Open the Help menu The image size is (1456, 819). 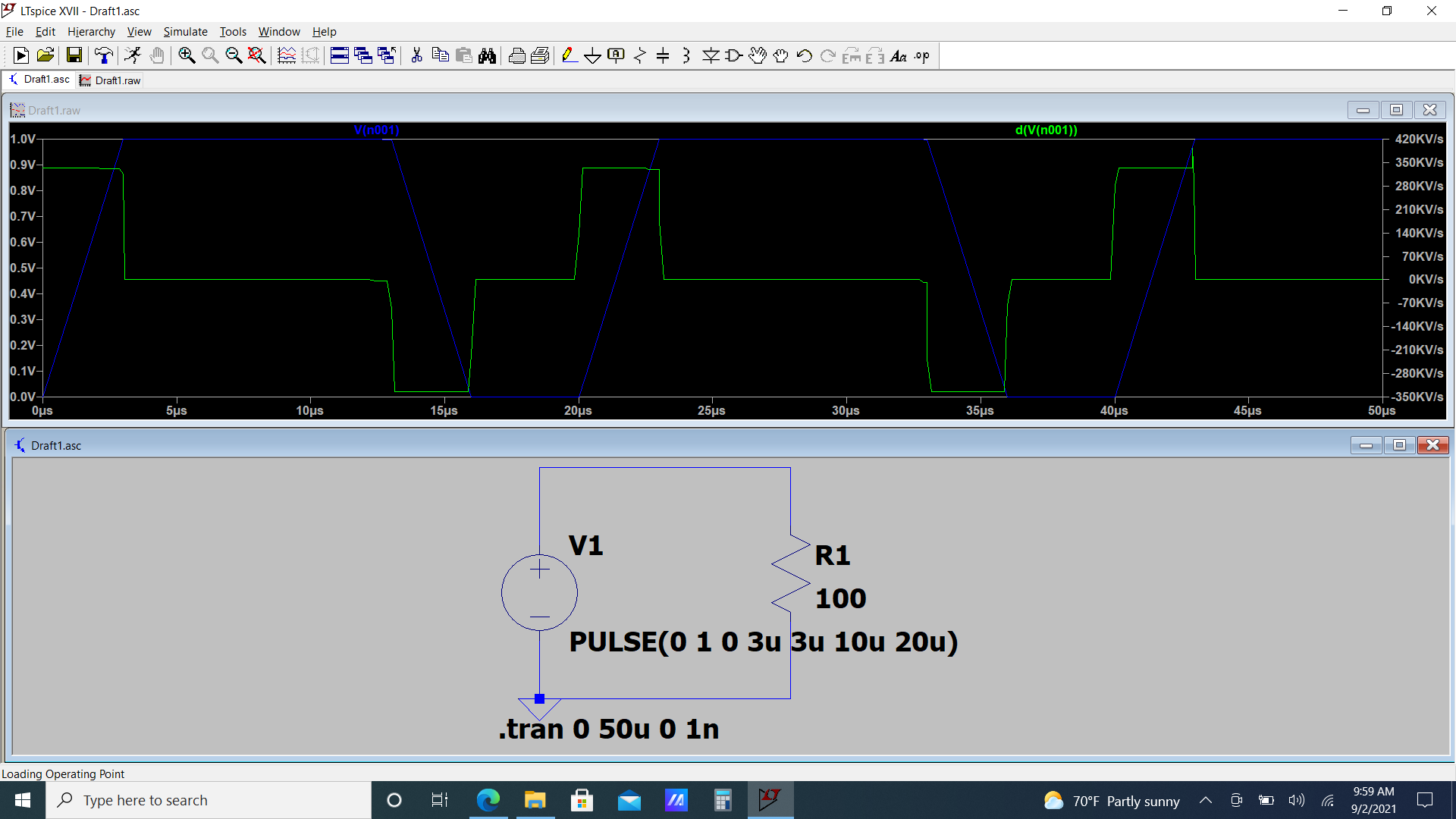324,31
